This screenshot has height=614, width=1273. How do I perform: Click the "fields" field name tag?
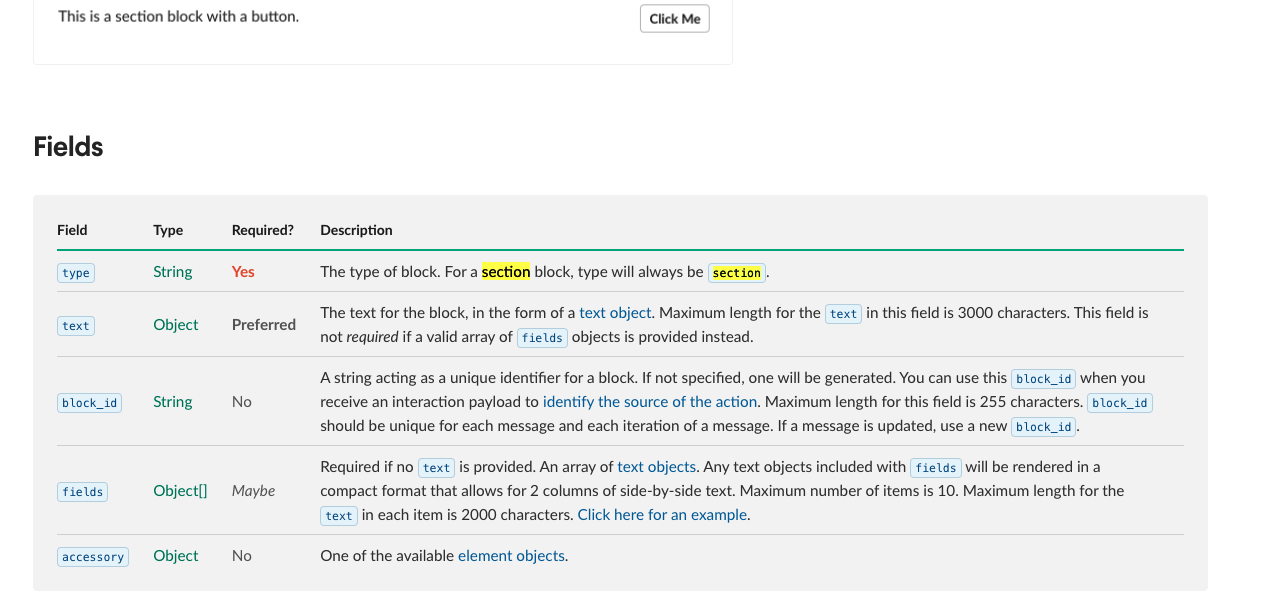83,492
